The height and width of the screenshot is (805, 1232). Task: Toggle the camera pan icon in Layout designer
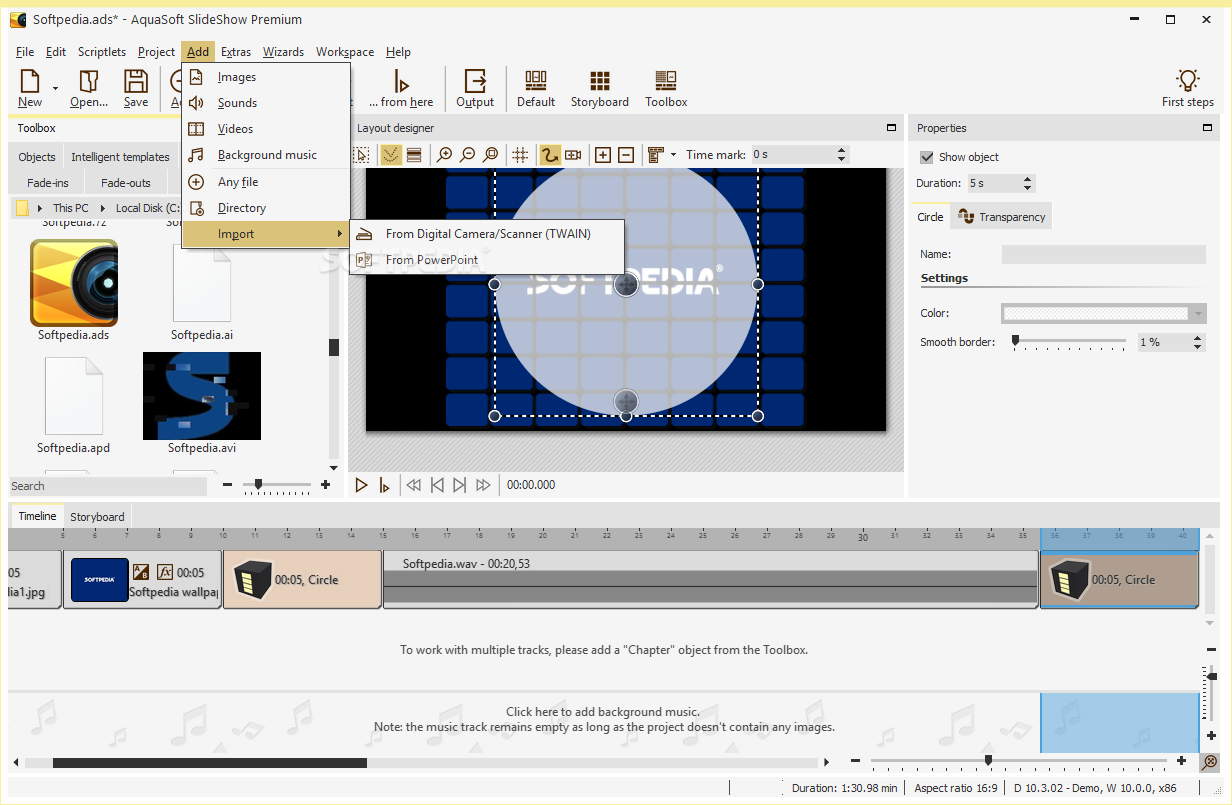pos(573,155)
